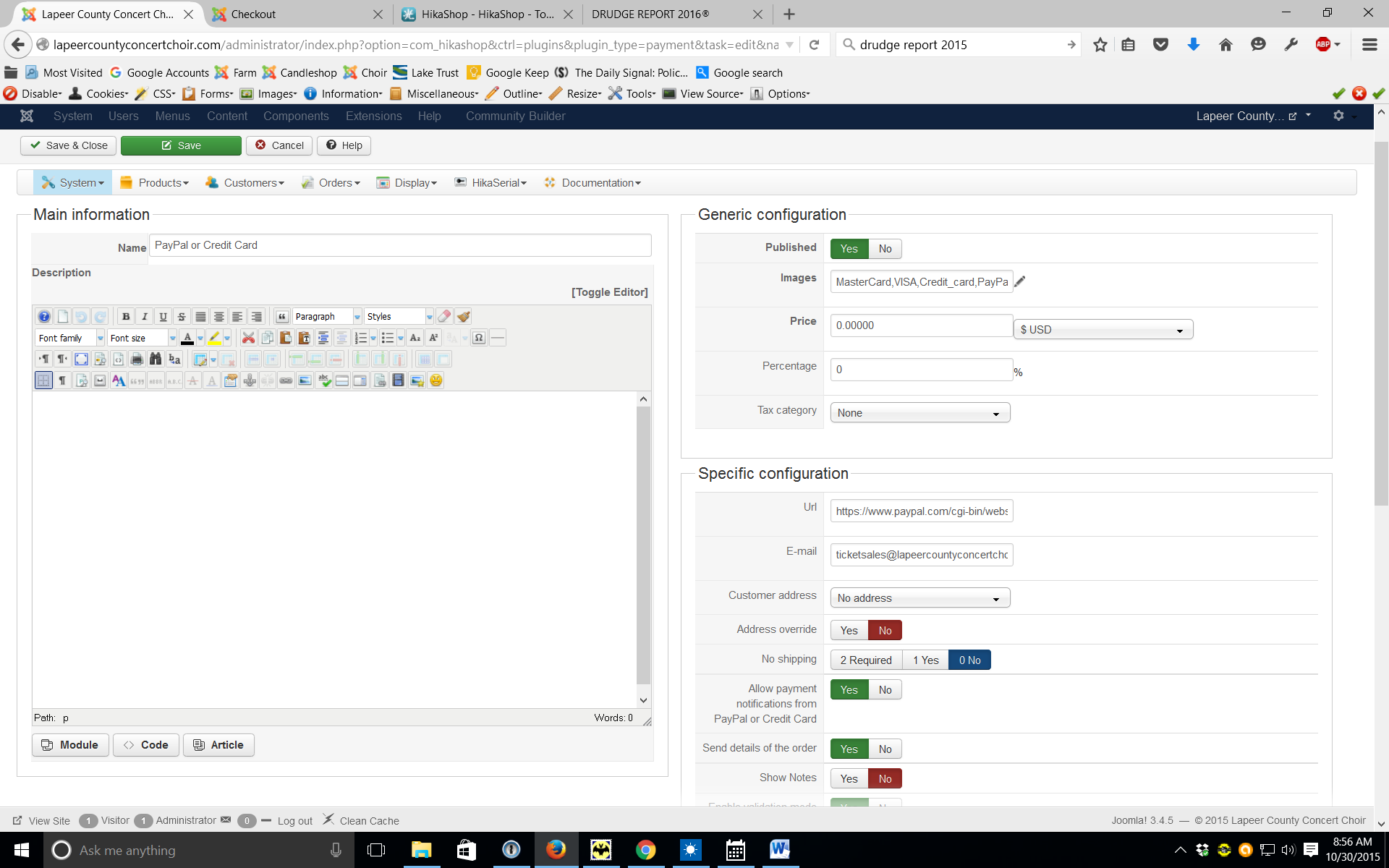This screenshot has width=1389, height=868.
Task: Click the Anchor icon in the editor
Action: pyautogui.click(x=249, y=380)
